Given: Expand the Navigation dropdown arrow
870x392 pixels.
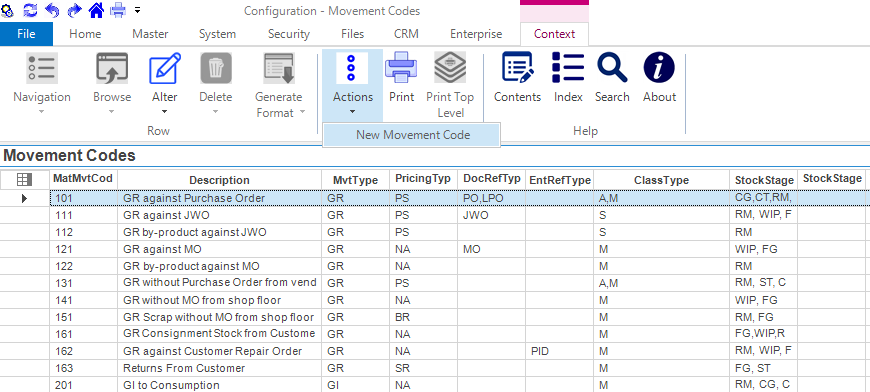Looking at the screenshot, I should [42, 112].
